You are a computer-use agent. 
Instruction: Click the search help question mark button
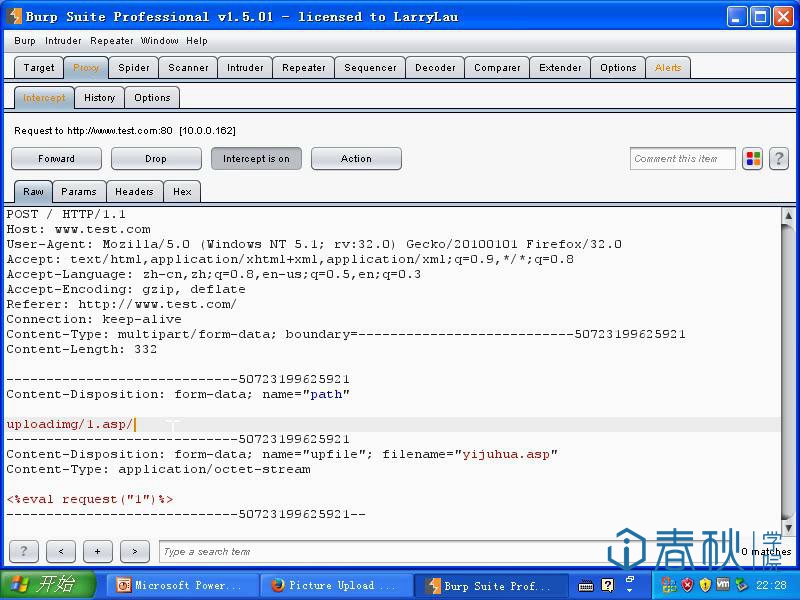pyautogui.click(x=23, y=551)
